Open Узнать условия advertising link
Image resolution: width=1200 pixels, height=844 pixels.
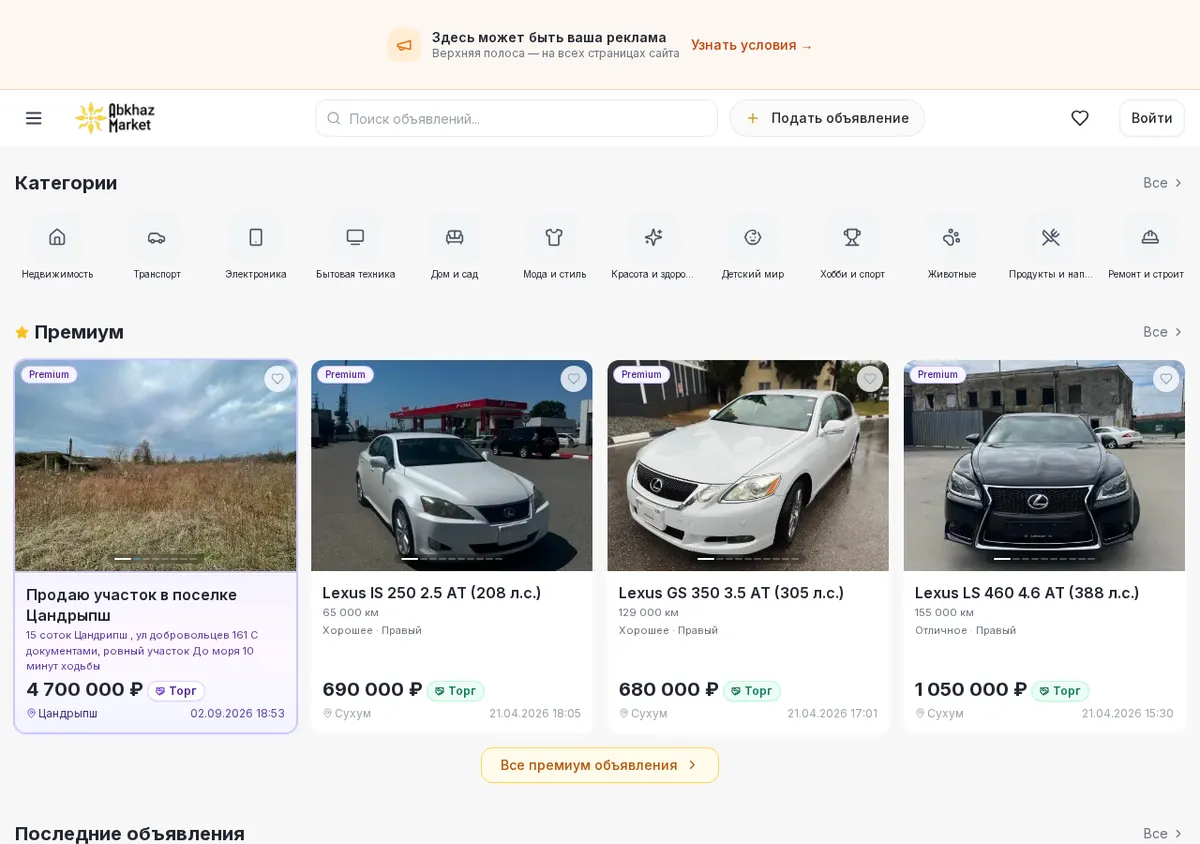(x=752, y=45)
